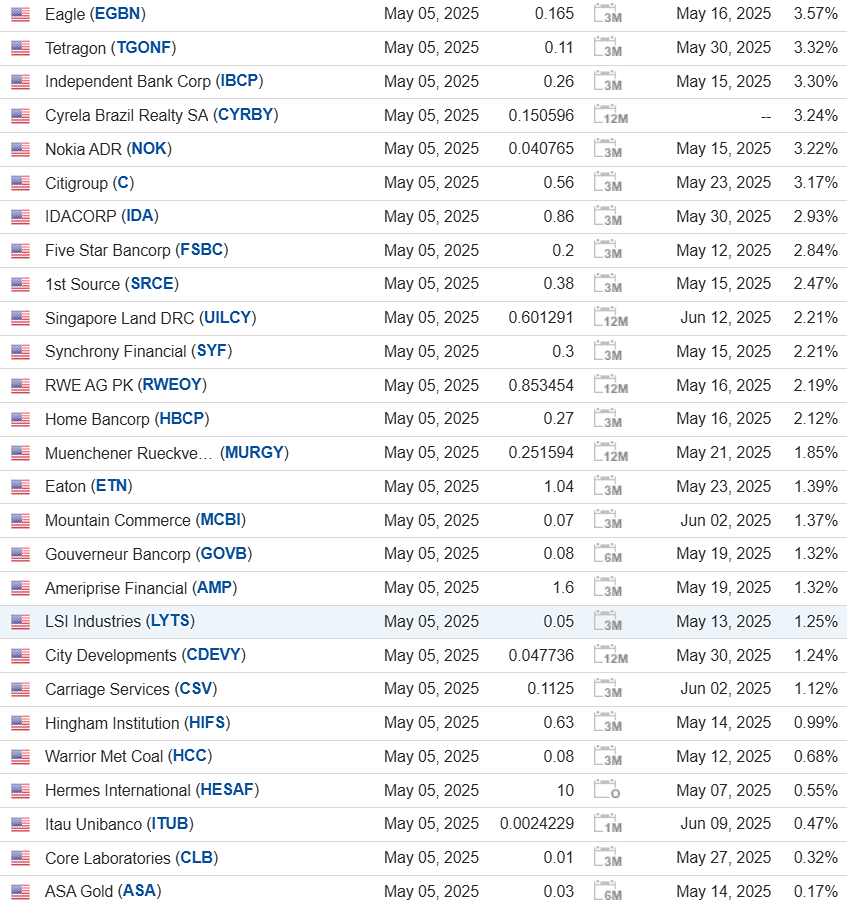Image resolution: width=847 pixels, height=907 pixels.
Task: Click the 12M frequency icon for RWE AG PK
Action: pyautogui.click(x=610, y=386)
